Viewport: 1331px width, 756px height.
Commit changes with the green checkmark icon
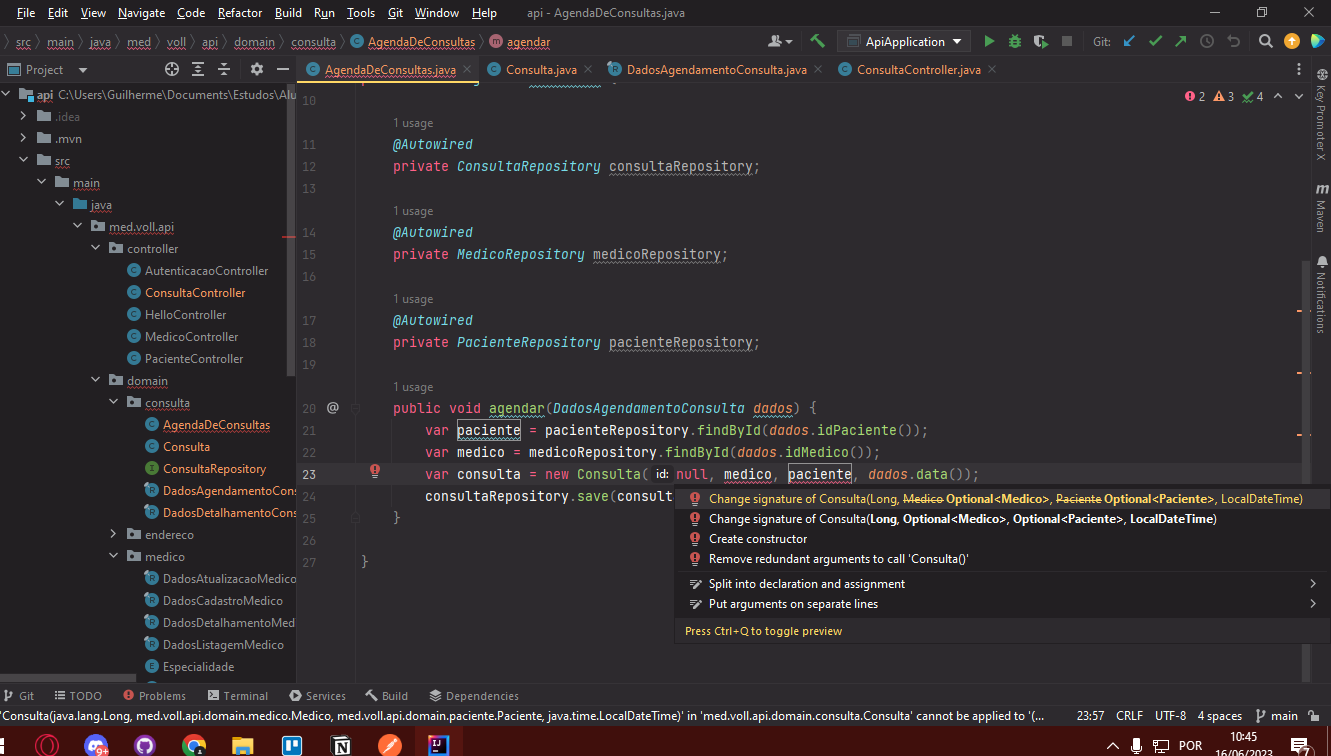(x=1155, y=41)
